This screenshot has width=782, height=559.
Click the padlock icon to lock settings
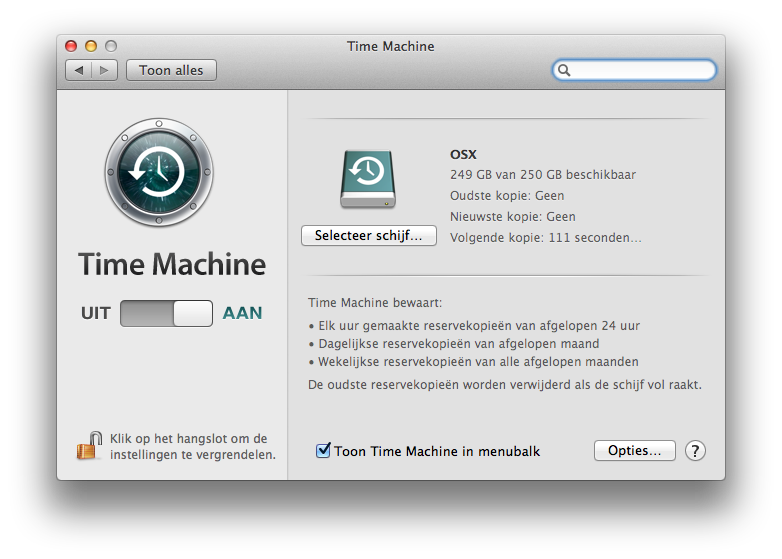[x=89, y=446]
